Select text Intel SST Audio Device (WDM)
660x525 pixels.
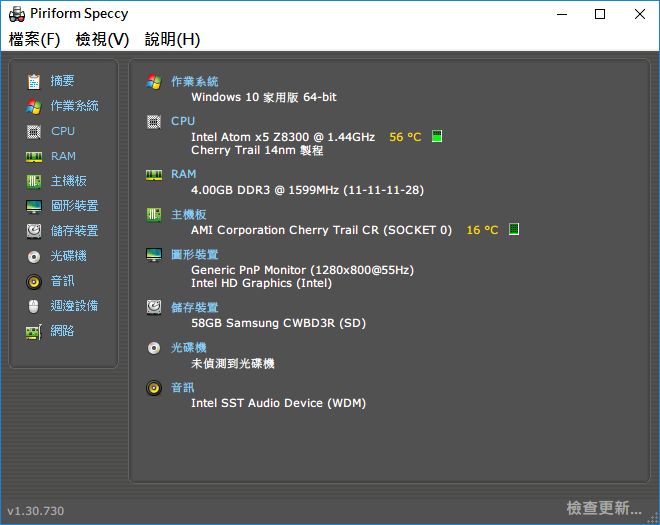click(x=279, y=403)
